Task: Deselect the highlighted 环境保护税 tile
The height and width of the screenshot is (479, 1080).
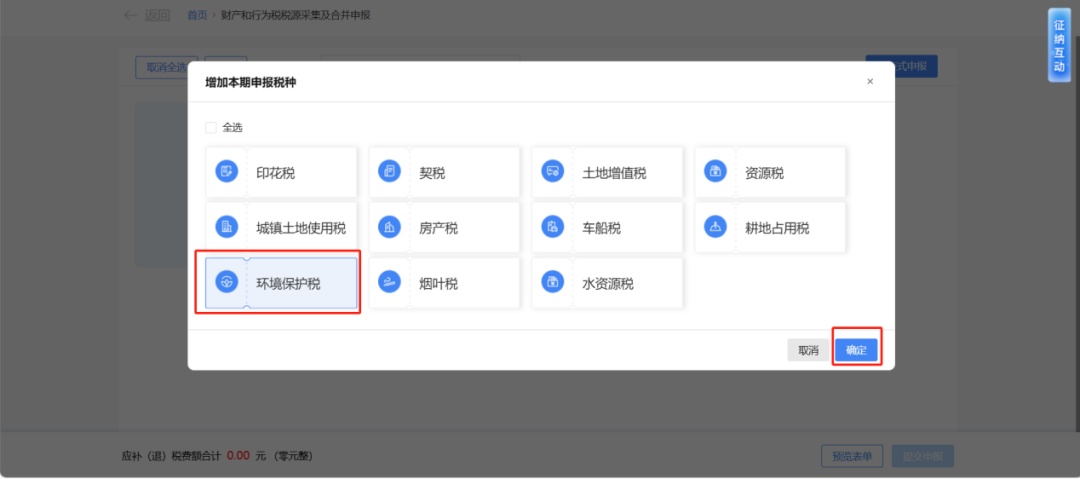Action: tap(288, 284)
